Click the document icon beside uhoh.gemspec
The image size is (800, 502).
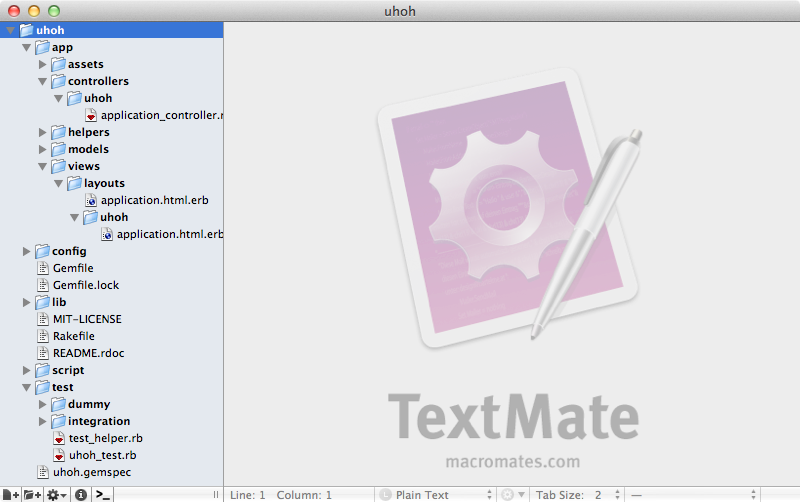pyautogui.click(x=43, y=472)
